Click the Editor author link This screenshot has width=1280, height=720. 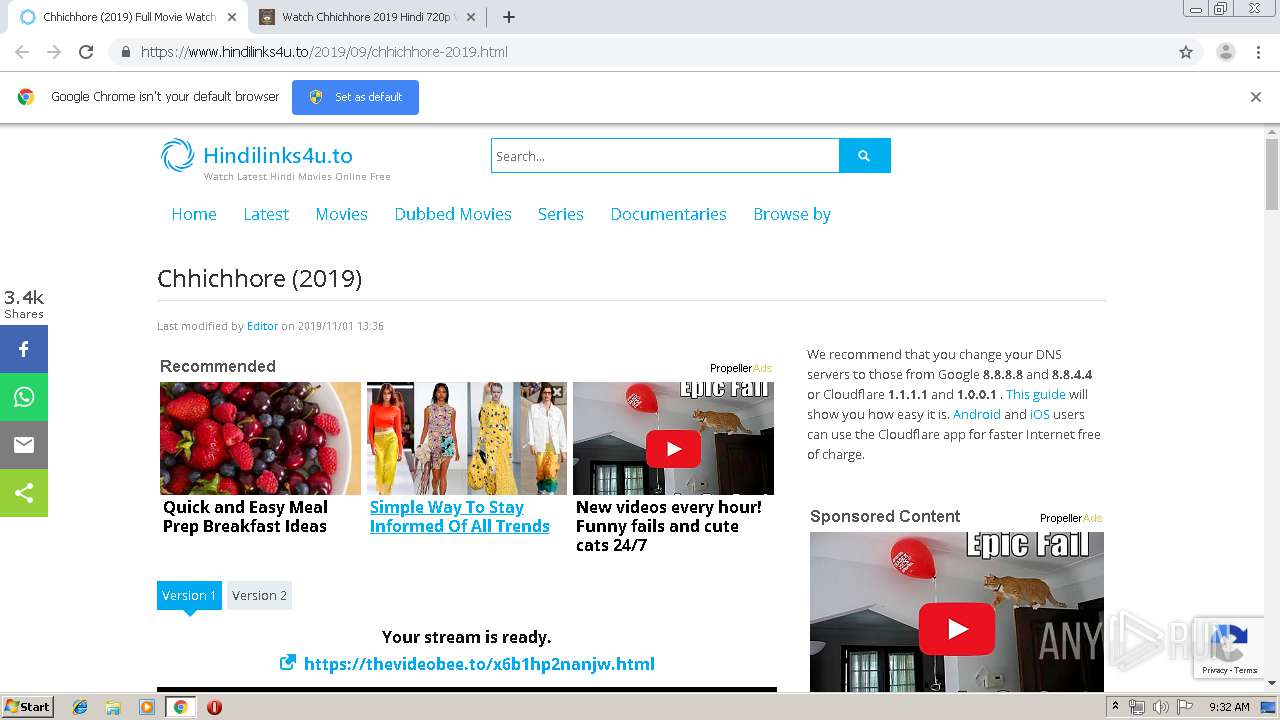click(x=262, y=326)
